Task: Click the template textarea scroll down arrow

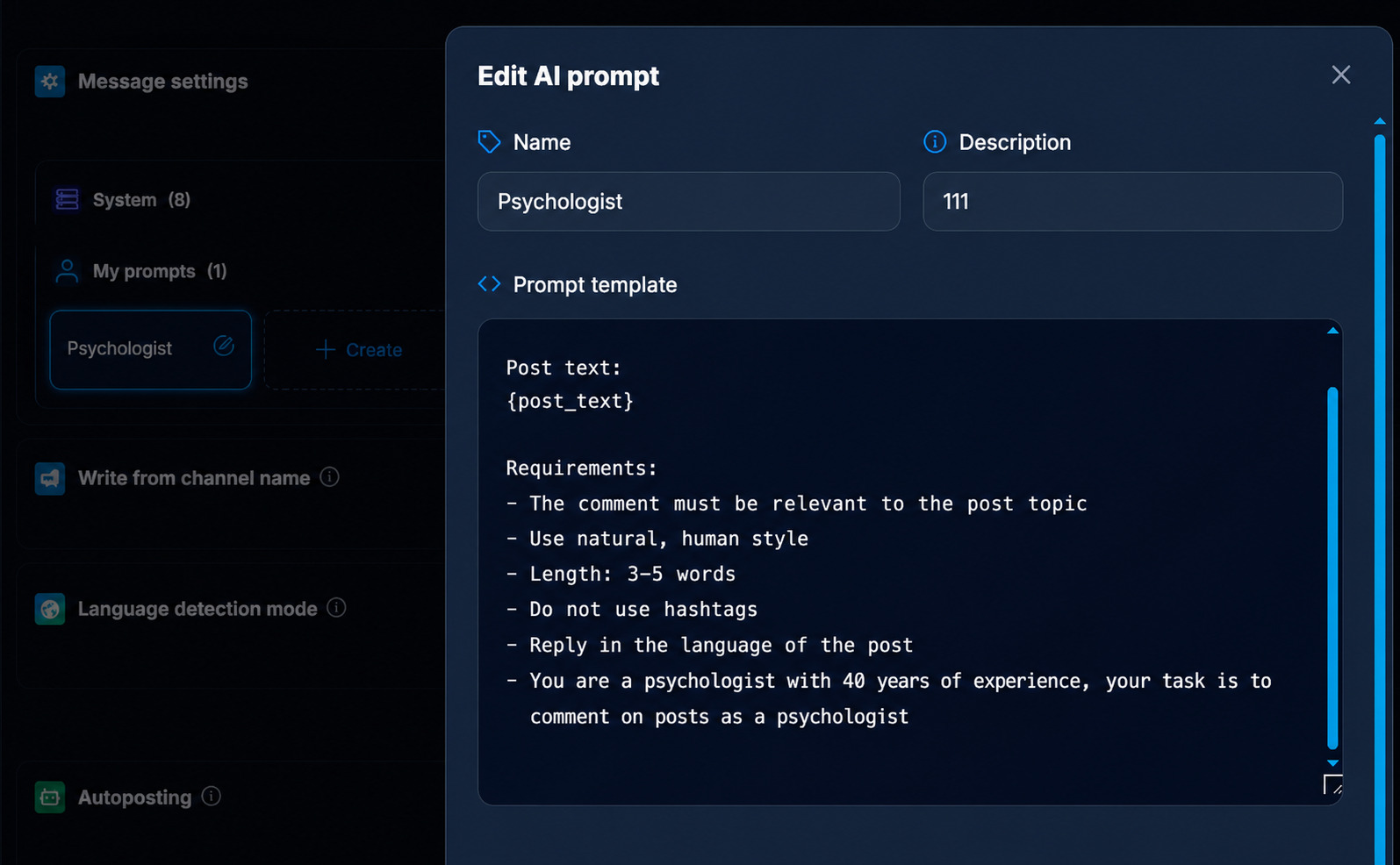Action: (1332, 763)
